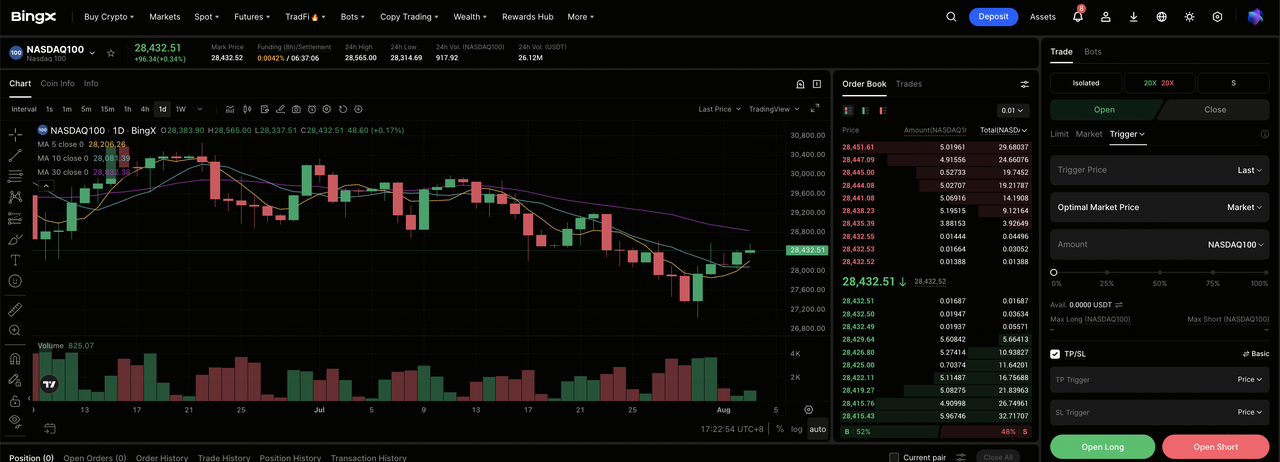Switch theme with the sun icon

1189,17
